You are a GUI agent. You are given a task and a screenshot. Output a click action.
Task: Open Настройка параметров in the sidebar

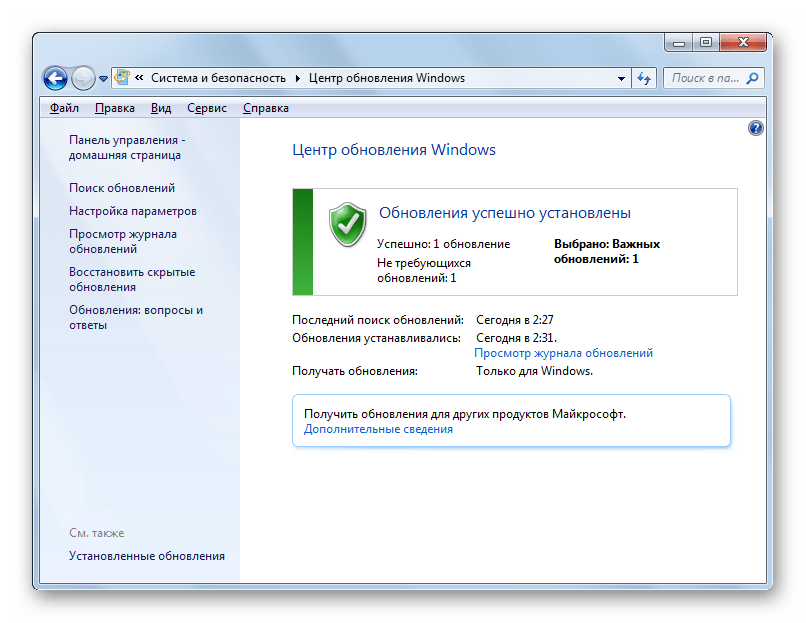click(x=133, y=211)
